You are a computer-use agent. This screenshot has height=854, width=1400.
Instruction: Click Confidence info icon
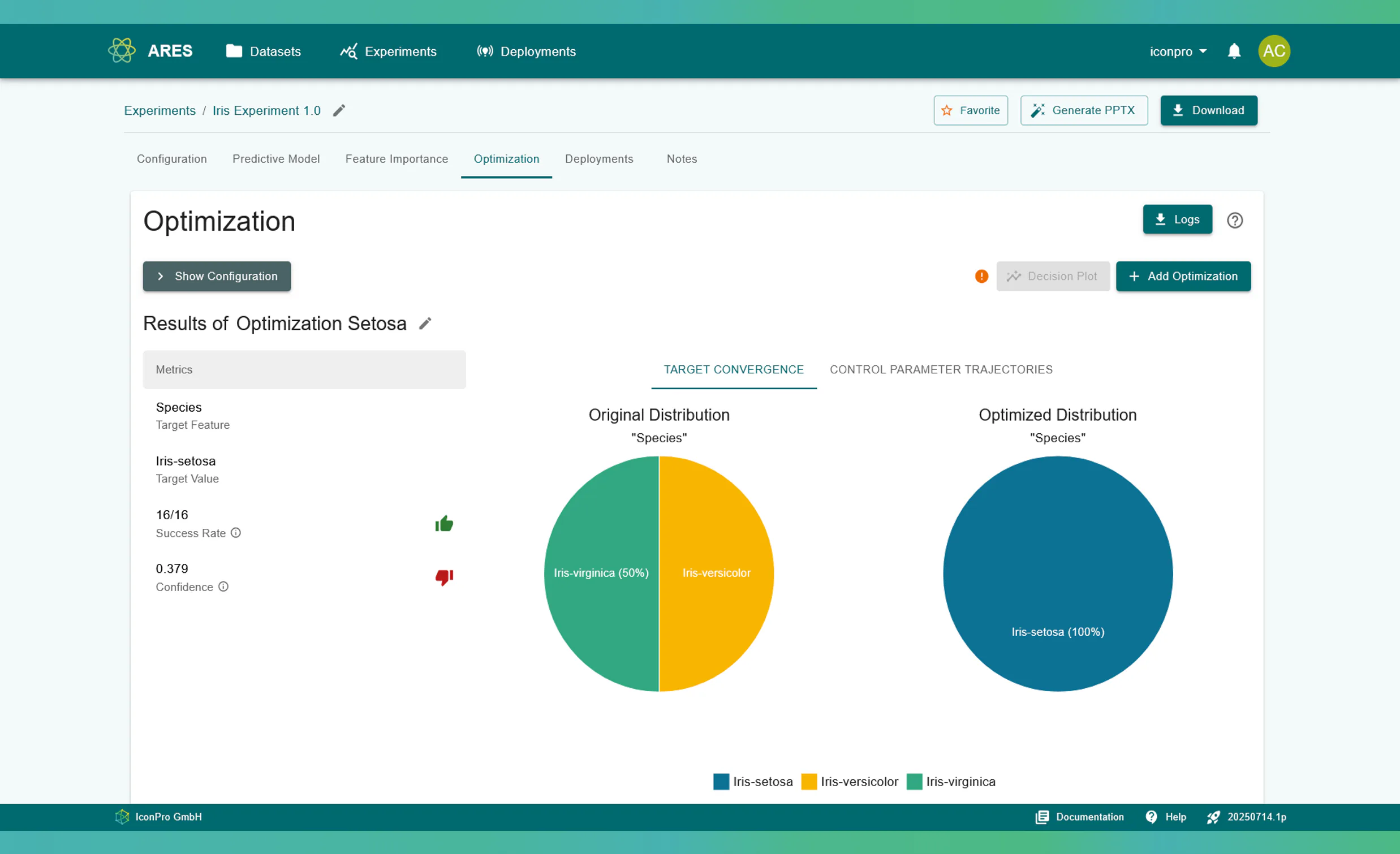[223, 586]
